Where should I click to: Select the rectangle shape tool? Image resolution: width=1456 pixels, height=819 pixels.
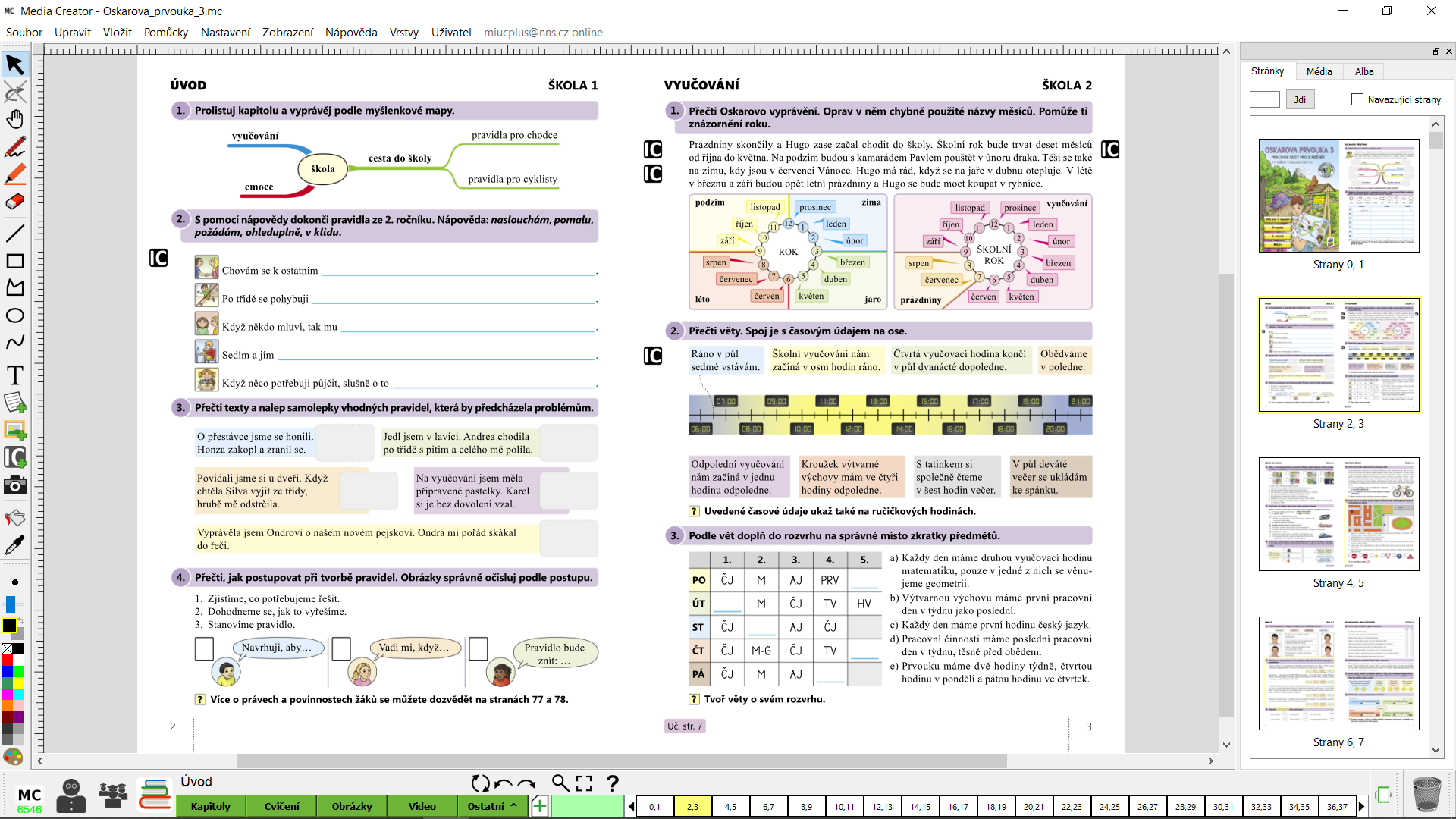[14, 261]
